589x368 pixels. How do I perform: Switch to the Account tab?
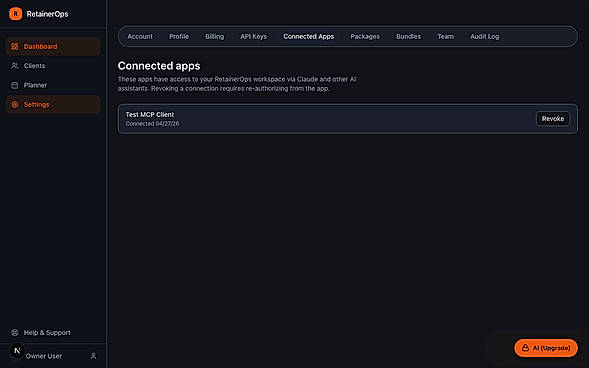(140, 36)
